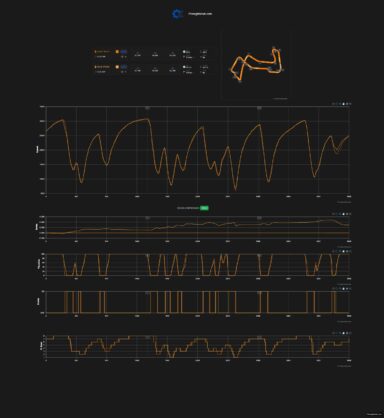
Task: Click the highlighted modebar icon above Speed chart
Action: pos(344,104)
